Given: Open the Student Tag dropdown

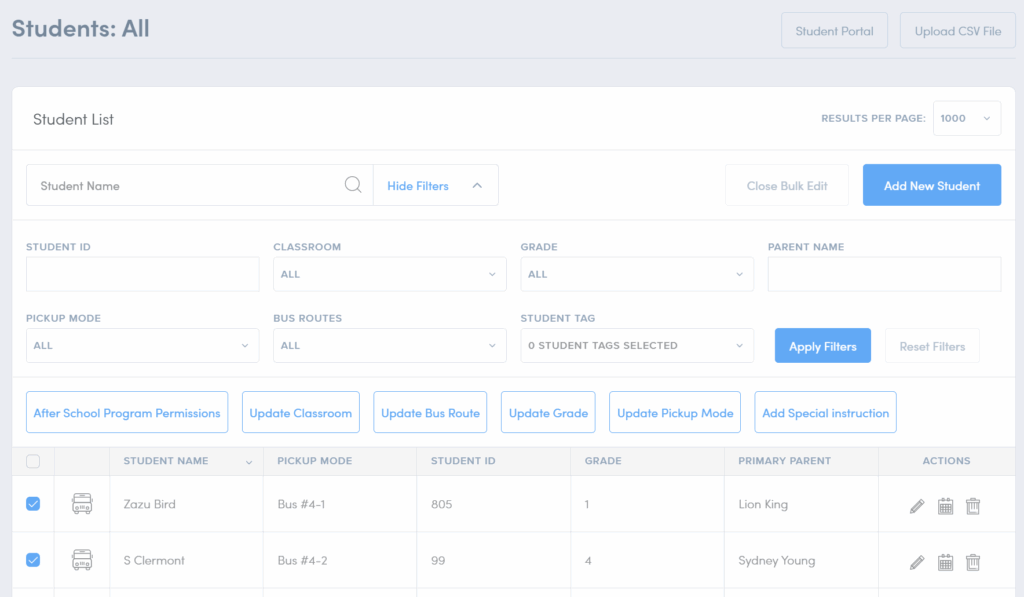Looking at the screenshot, I should coord(637,345).
